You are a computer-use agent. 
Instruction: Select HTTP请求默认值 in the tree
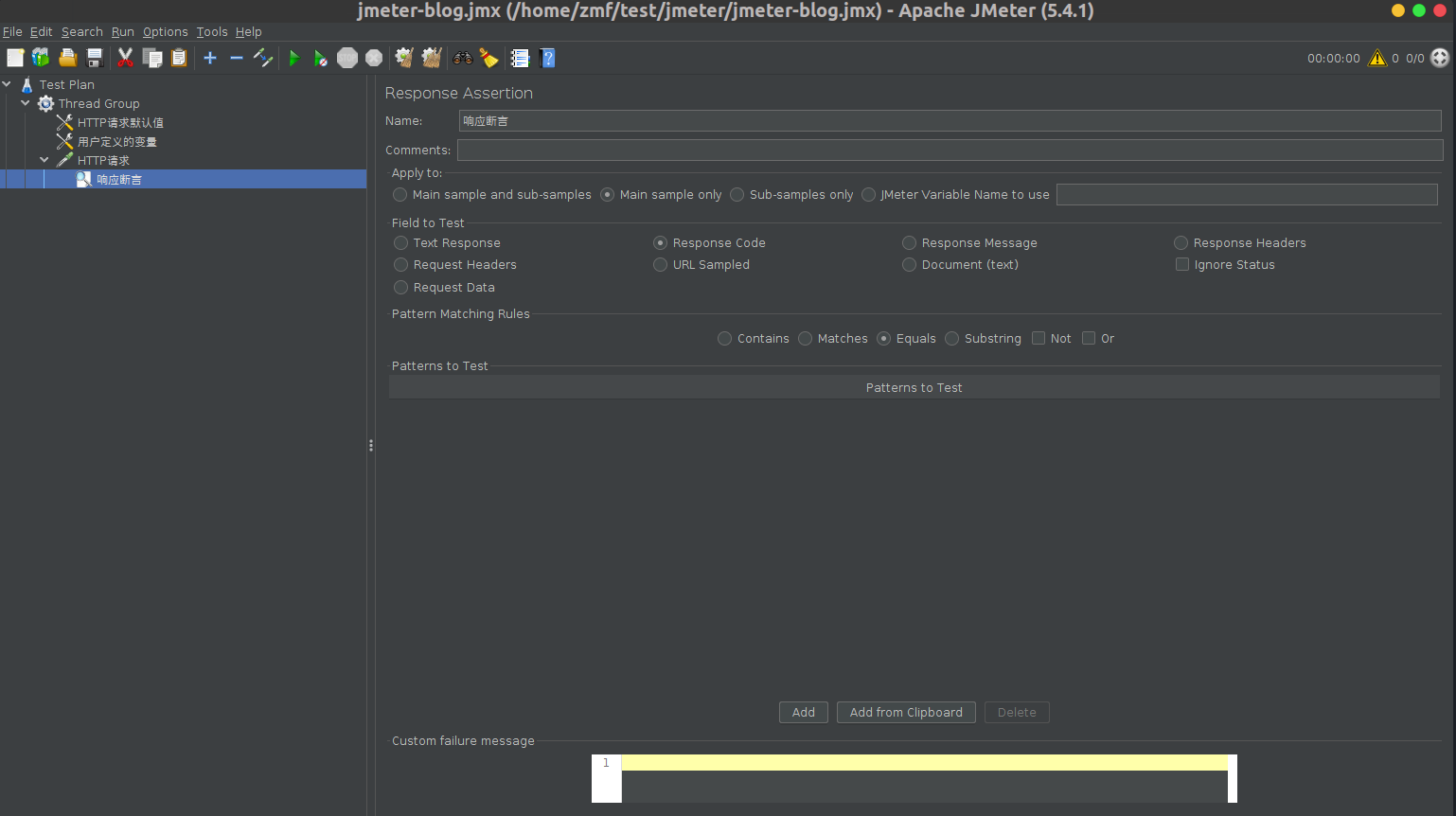pyautogui.click(x=120, y=122)
